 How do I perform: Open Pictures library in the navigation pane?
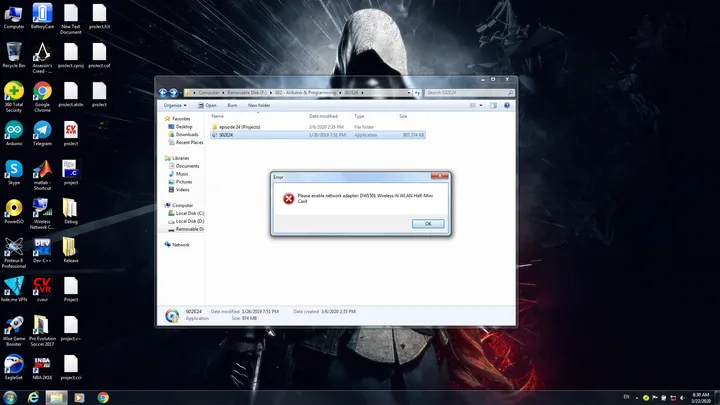click(180, 182)
